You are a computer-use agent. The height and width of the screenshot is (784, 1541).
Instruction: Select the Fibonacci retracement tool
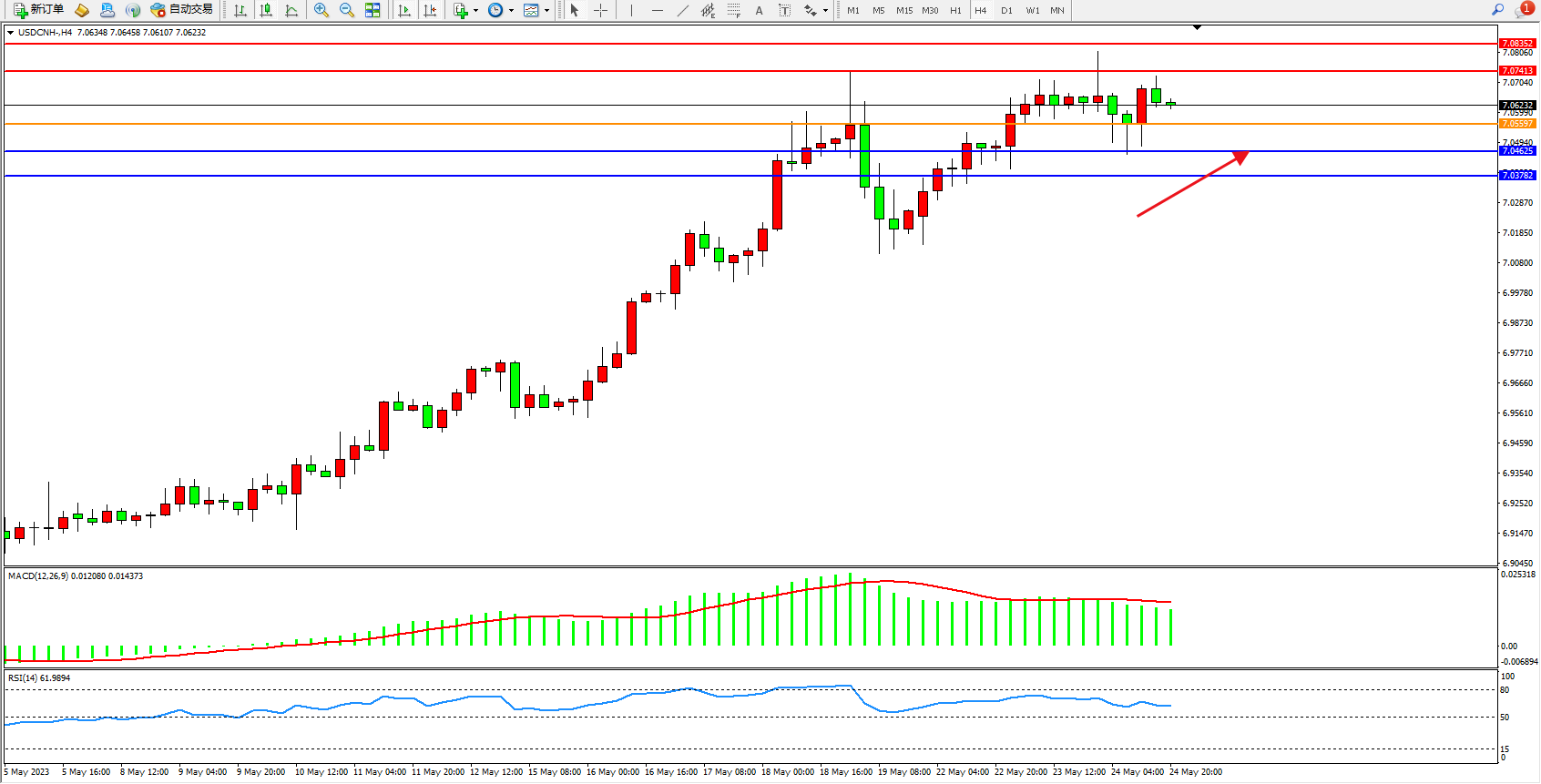click(x=734, y=10)
